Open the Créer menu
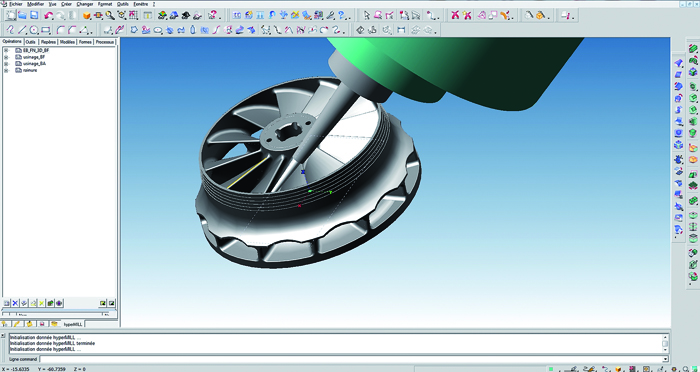 pyautogui.click(x=66, y=4)
